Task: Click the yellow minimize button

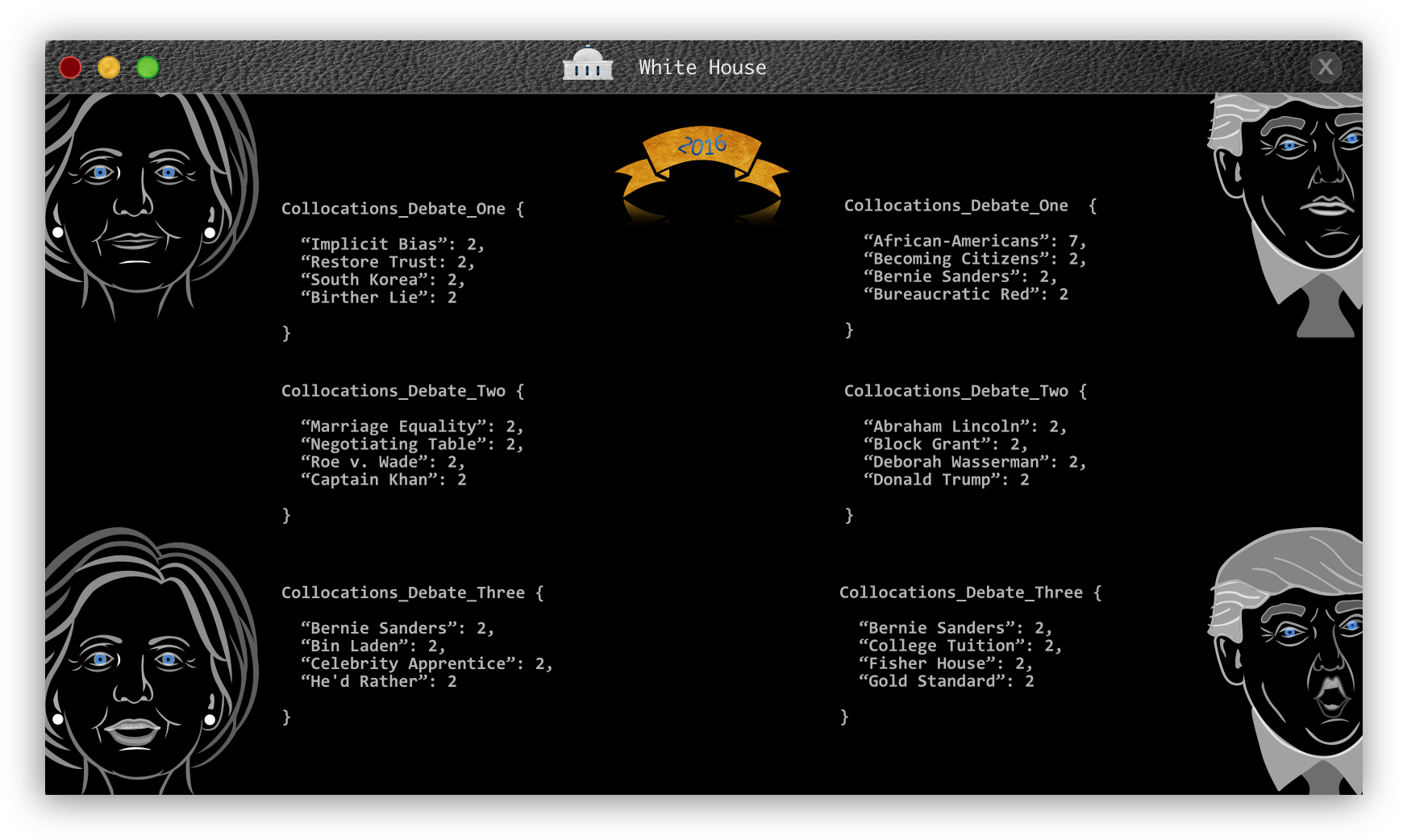Action: (109, 68)
